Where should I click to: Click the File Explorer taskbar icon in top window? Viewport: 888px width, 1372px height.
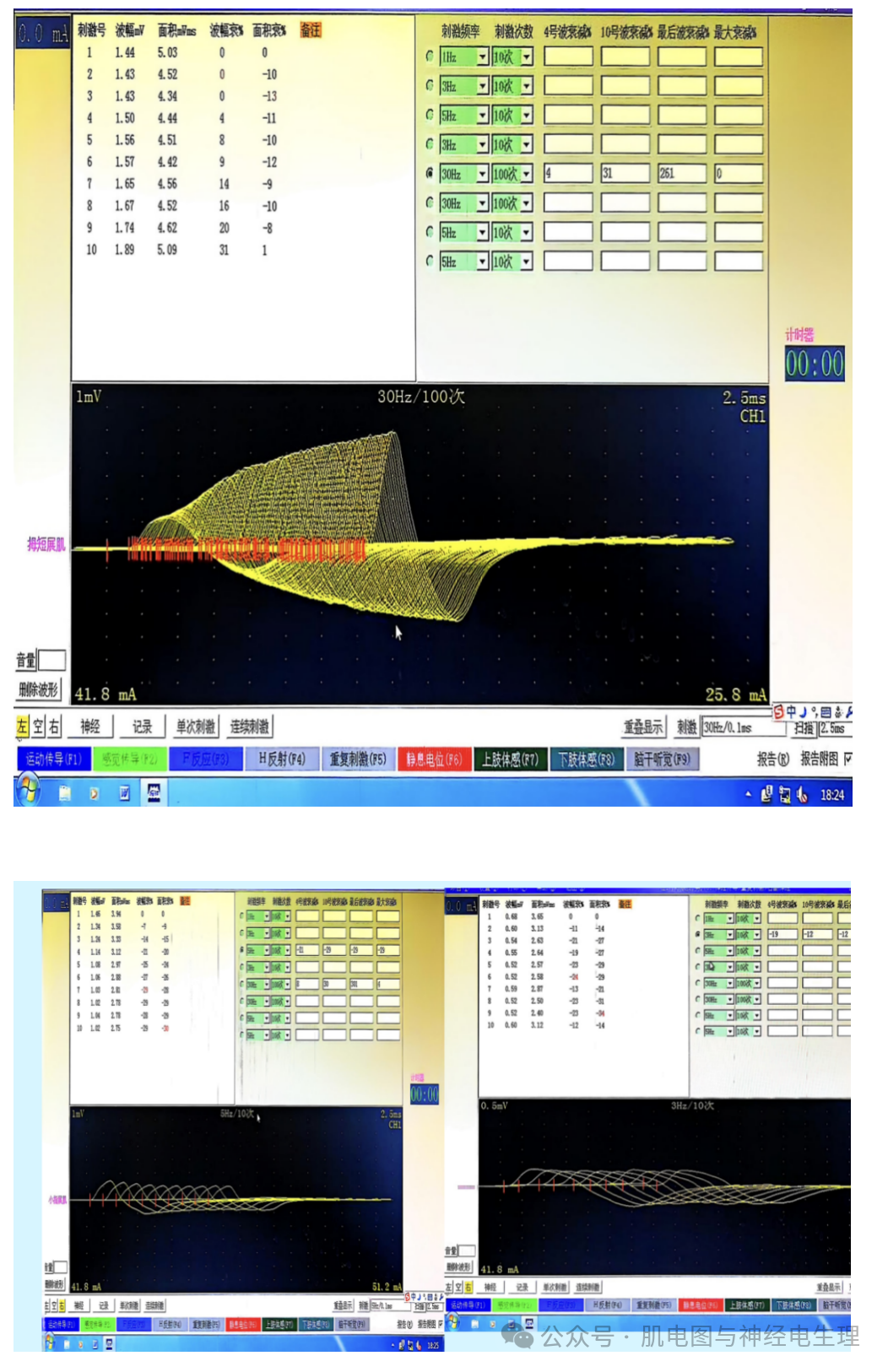pyautogui.click(x=65, y=793)
